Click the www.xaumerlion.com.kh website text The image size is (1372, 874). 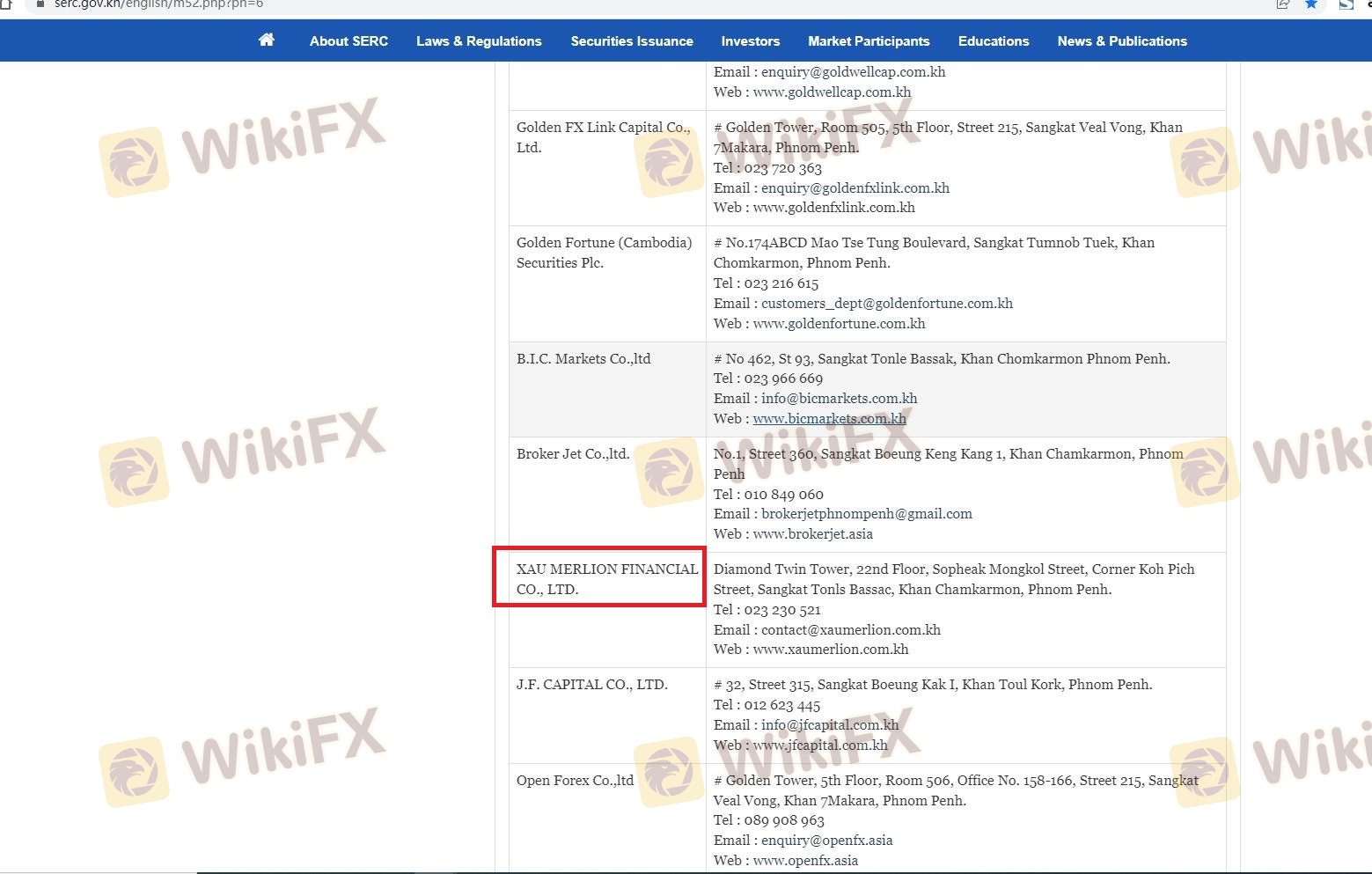(x=830, y=650)
